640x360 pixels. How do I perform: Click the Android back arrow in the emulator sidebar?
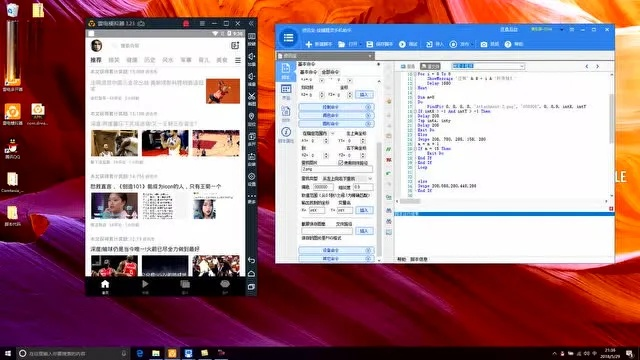tap(251, 260)
